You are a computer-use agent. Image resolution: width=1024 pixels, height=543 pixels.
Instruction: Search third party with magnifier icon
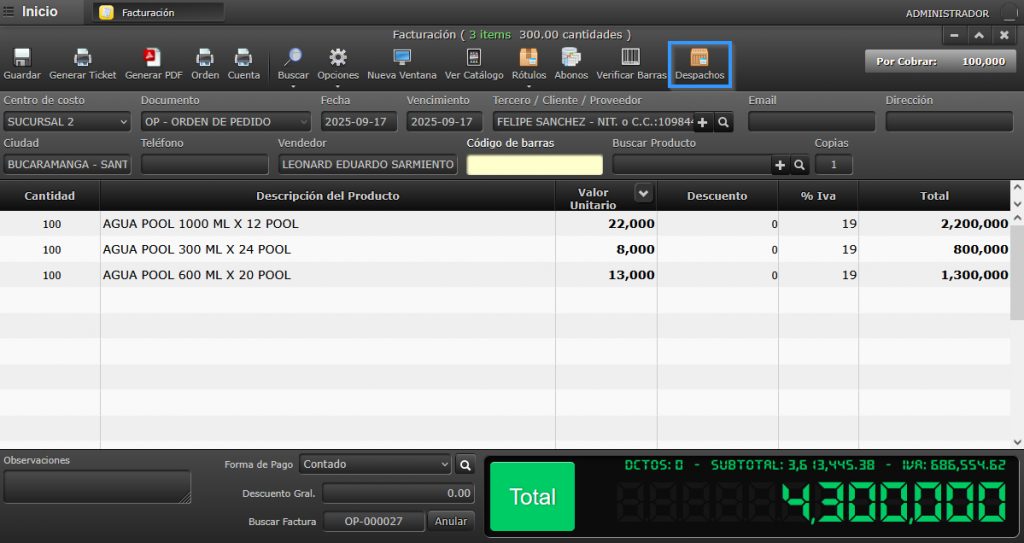point(724,122)
